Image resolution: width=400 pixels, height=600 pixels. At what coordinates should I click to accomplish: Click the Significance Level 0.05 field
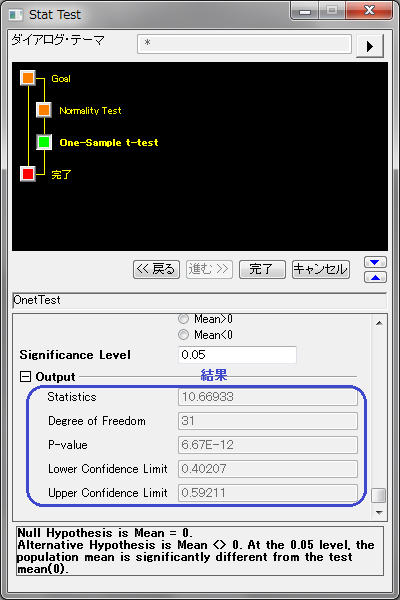(237, 355)
